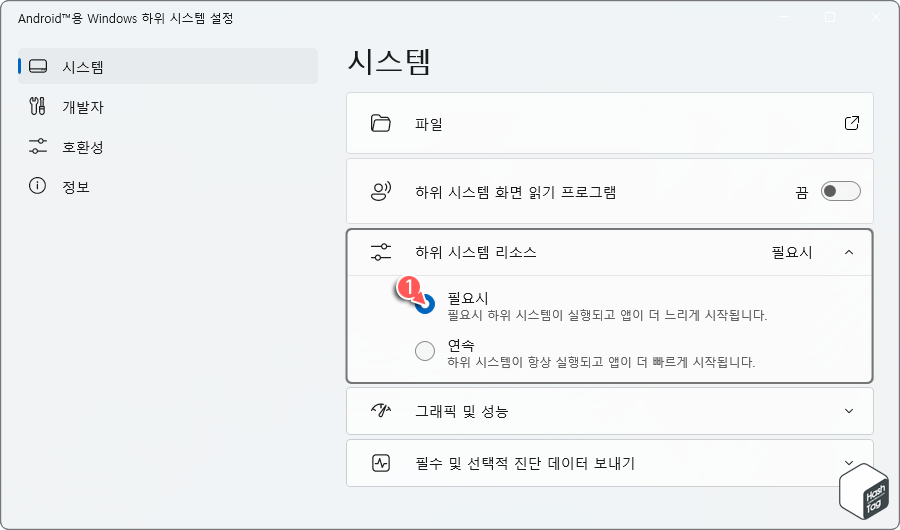Click the gauge icon in 그래픽 및 성능
900x530 pixels.
[x=381, y=411]
